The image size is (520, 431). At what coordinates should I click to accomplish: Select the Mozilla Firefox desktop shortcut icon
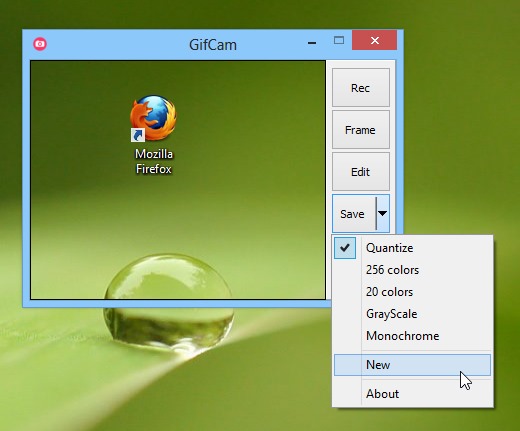(x=153, y=135)
